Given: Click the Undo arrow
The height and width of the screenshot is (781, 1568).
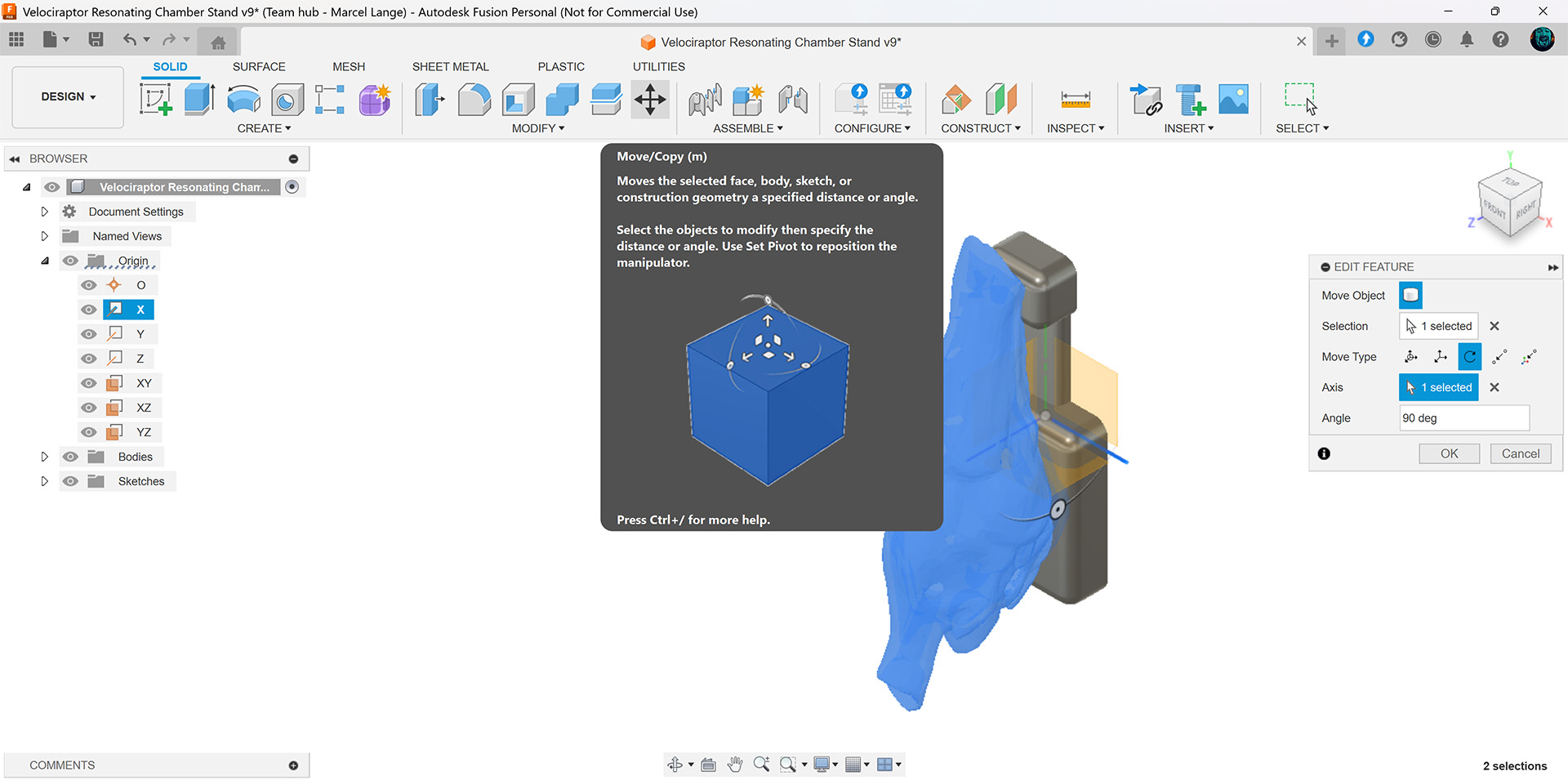Looking at the screenshot, I should (130, 39).
